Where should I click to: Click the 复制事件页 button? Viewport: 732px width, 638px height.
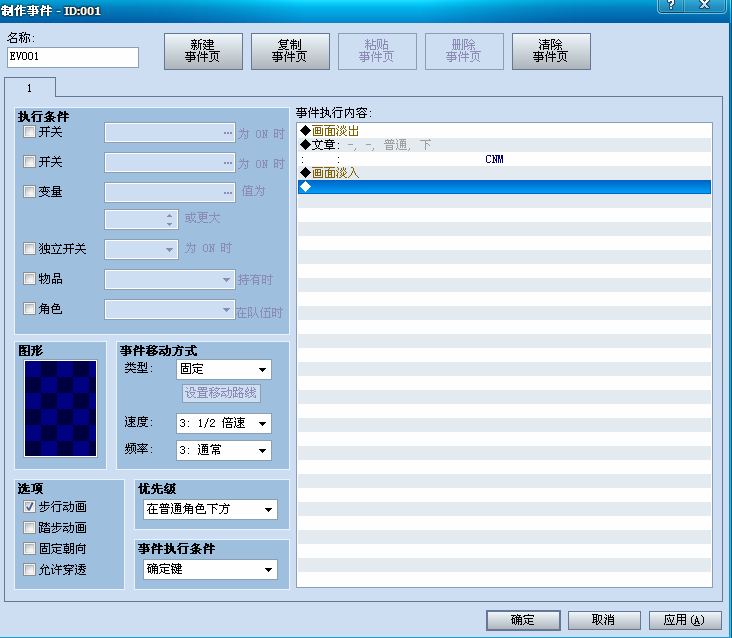(x=290, y=51)
